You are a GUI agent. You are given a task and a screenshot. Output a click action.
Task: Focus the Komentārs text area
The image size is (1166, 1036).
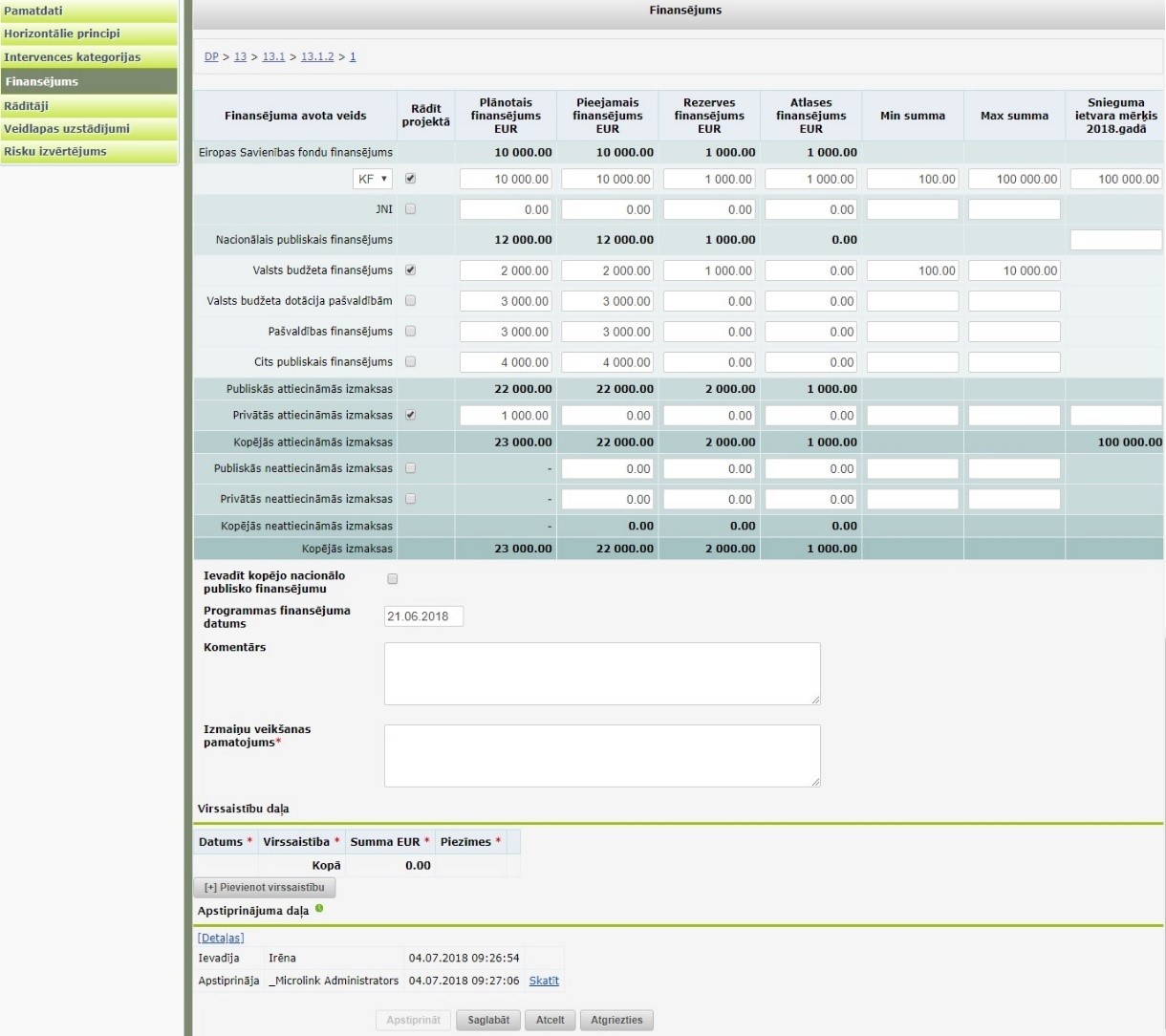[x=602, y=674]
